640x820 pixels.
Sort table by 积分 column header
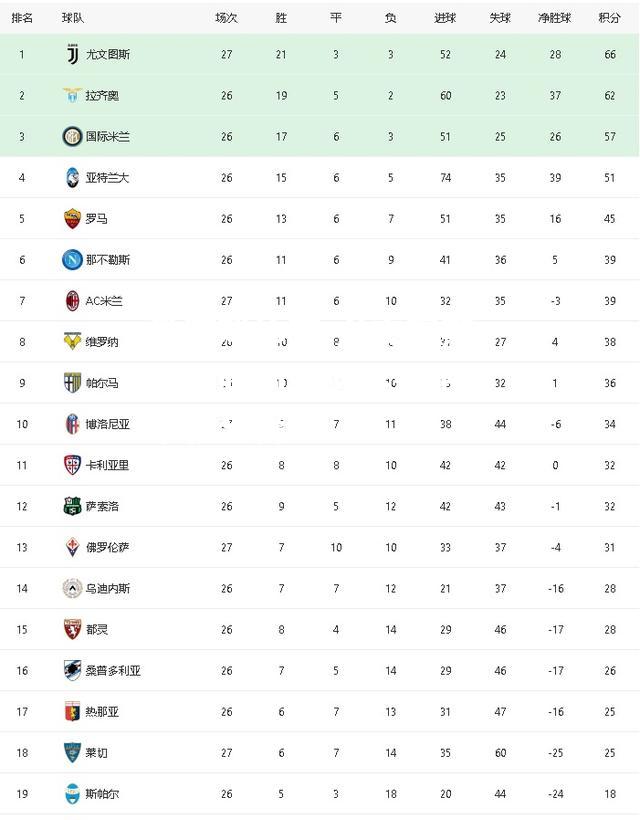pos(610,18)
